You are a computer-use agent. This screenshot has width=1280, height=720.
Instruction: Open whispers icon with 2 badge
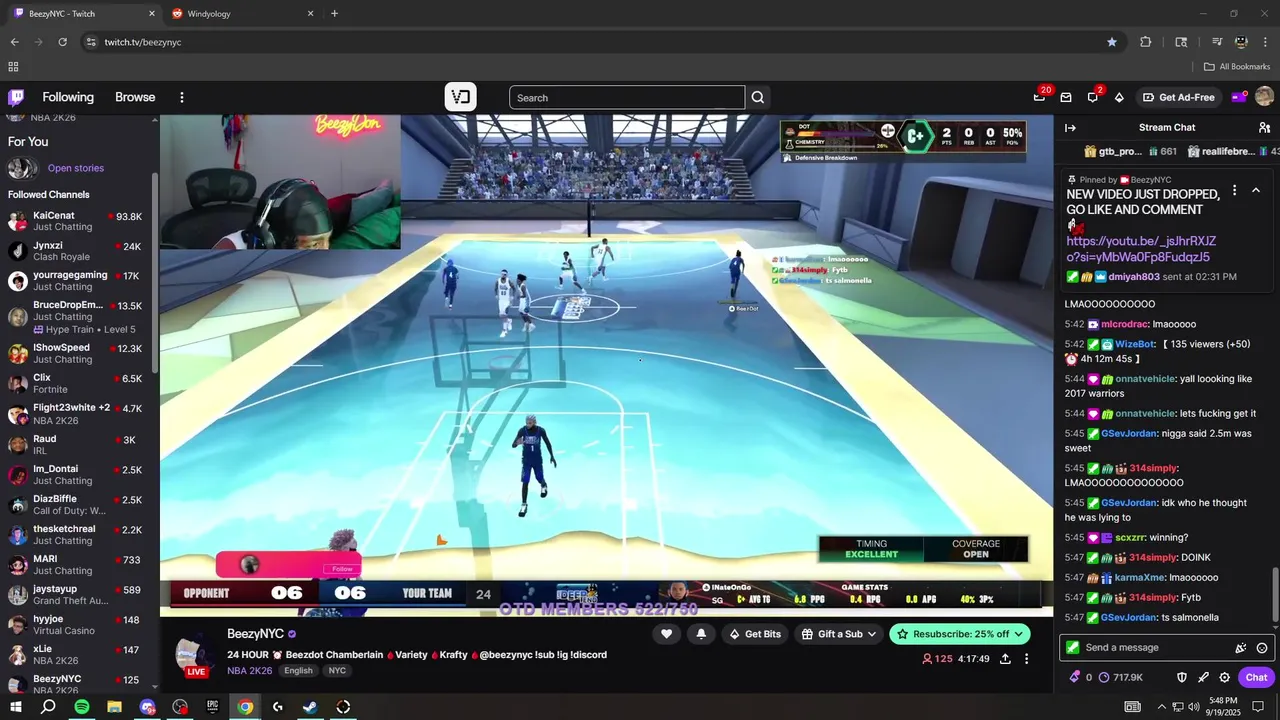[1092, 97]
